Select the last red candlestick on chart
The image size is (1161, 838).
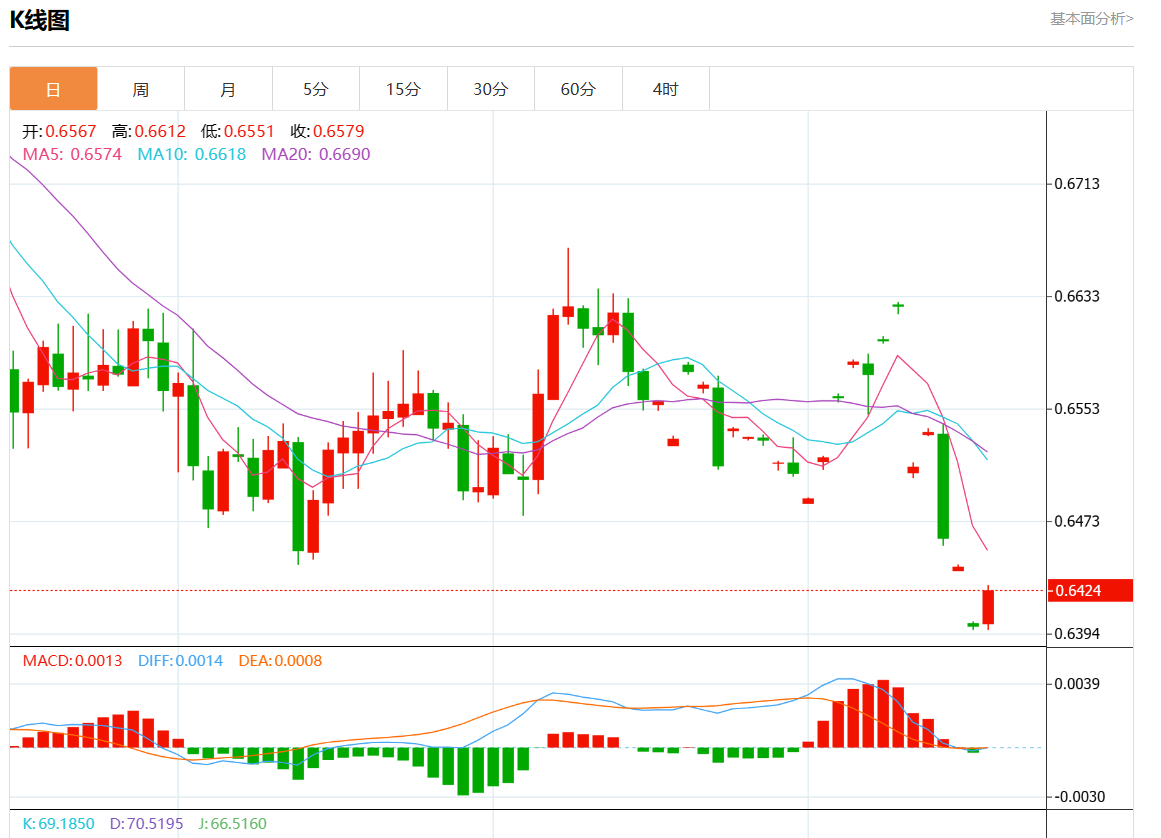pos(988,607)
